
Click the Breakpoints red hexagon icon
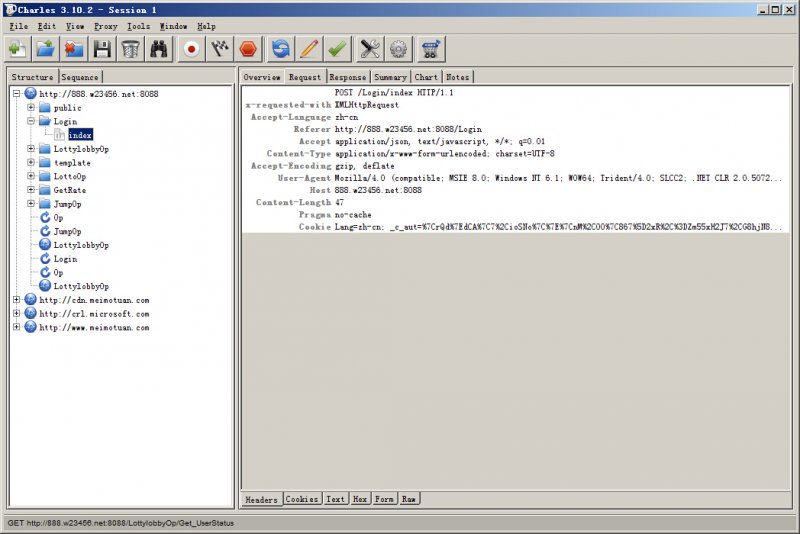[x=248, y=49]
